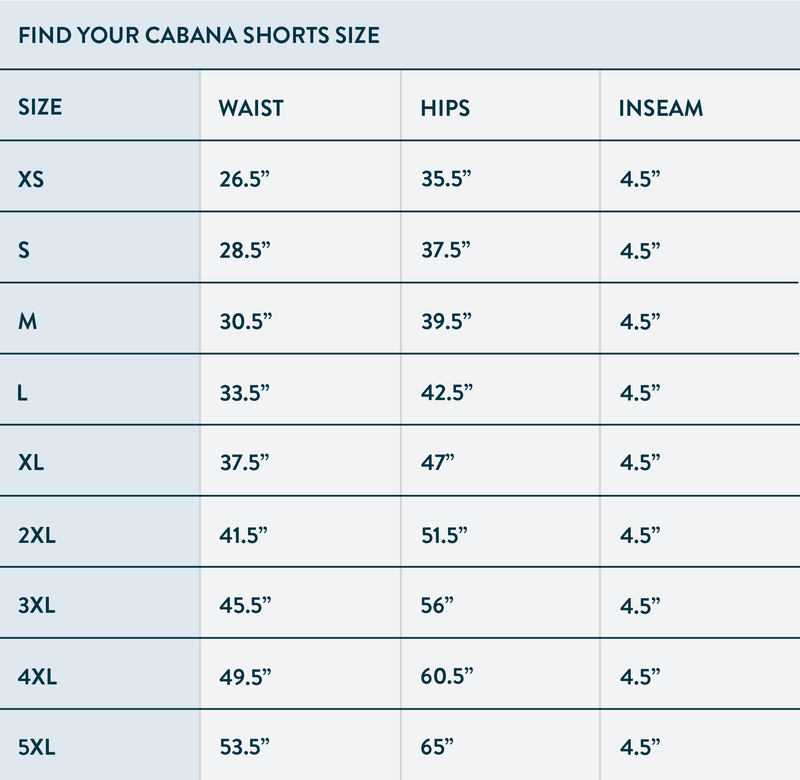
Task: Select the M size row label
Action: click(x=28, y=322)
